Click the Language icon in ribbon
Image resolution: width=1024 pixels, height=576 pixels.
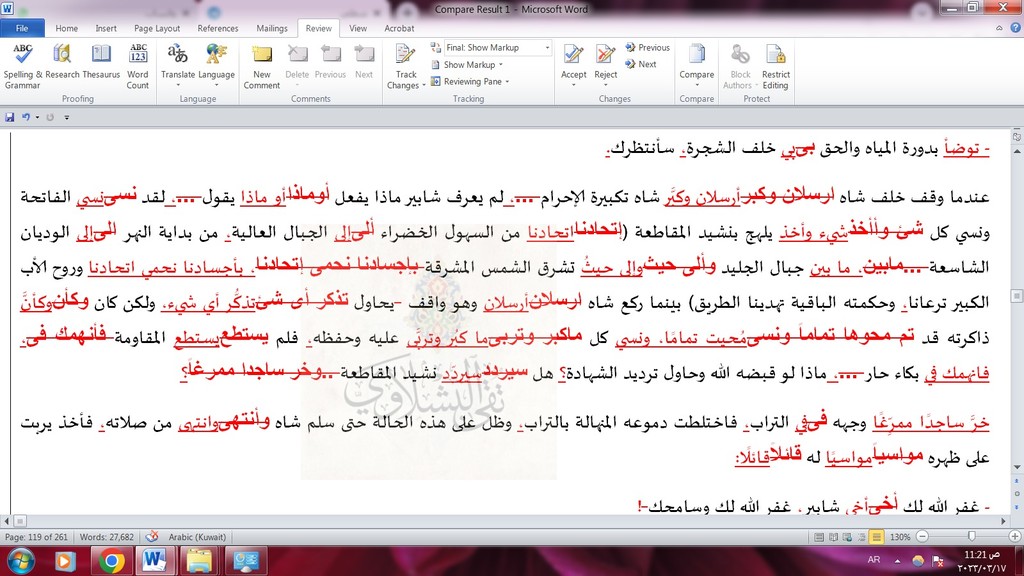pyautogui.click(x=216, y=54)
